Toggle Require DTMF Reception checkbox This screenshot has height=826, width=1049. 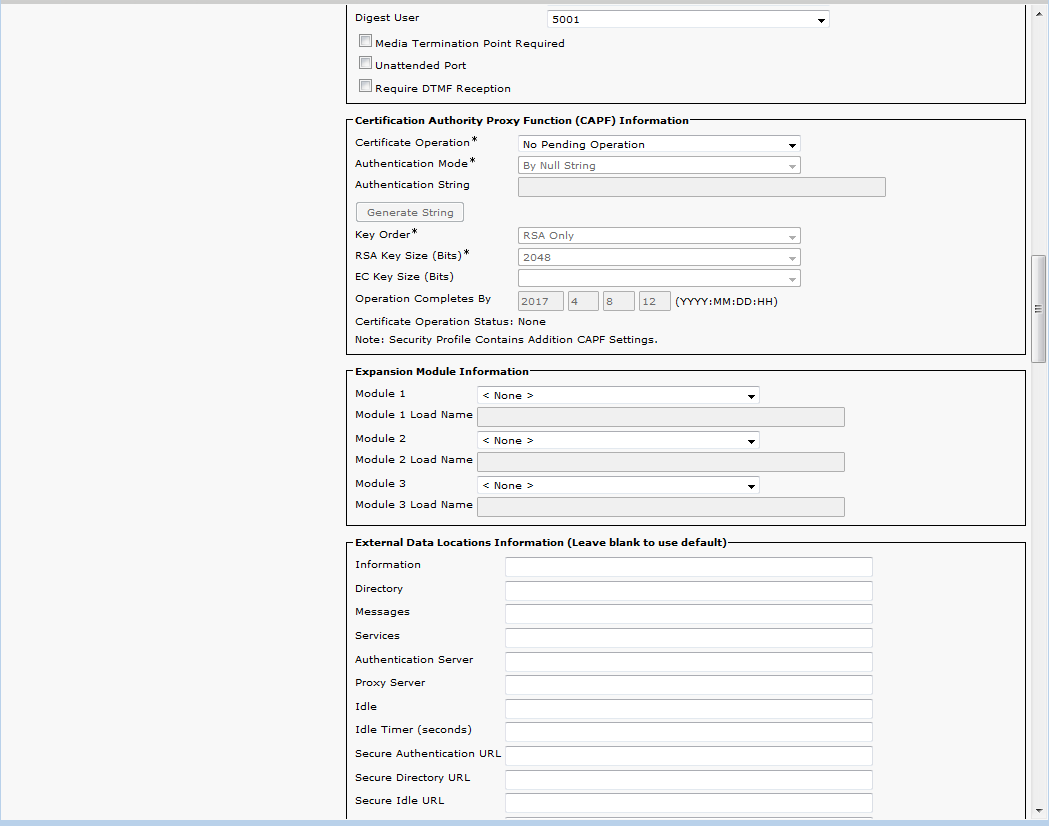(x=366, y=87)
